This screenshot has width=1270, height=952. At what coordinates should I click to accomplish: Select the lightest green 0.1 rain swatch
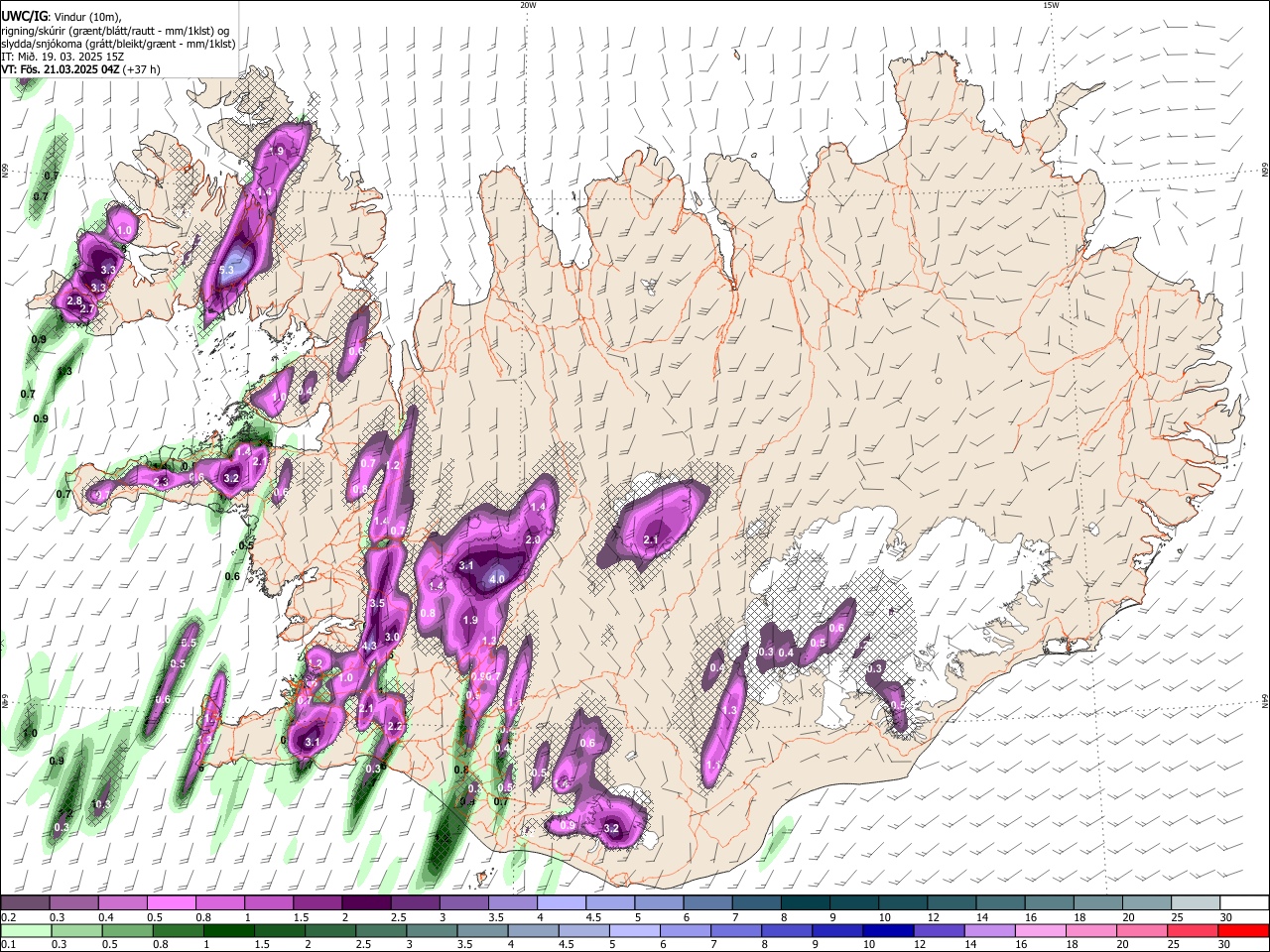point(26,930)
